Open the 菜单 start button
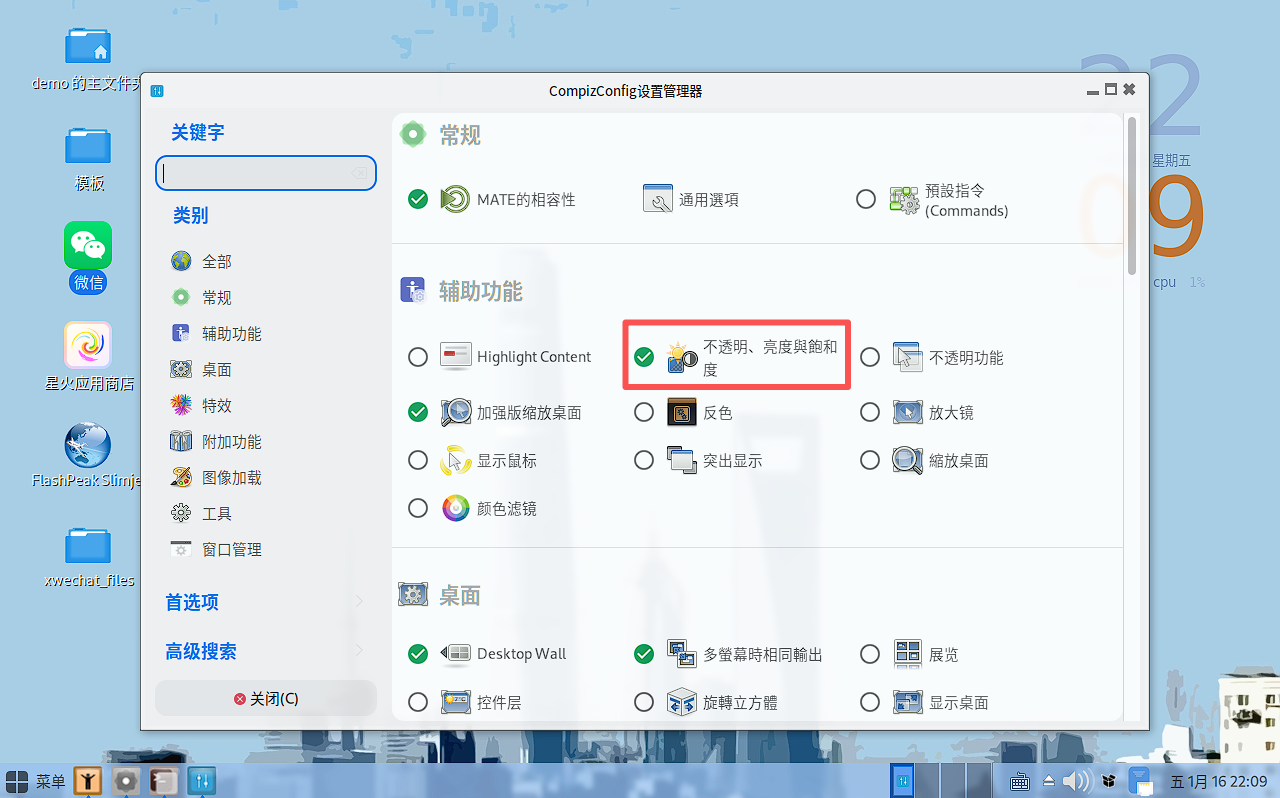The image size is (1280, 798). (36, 781)
